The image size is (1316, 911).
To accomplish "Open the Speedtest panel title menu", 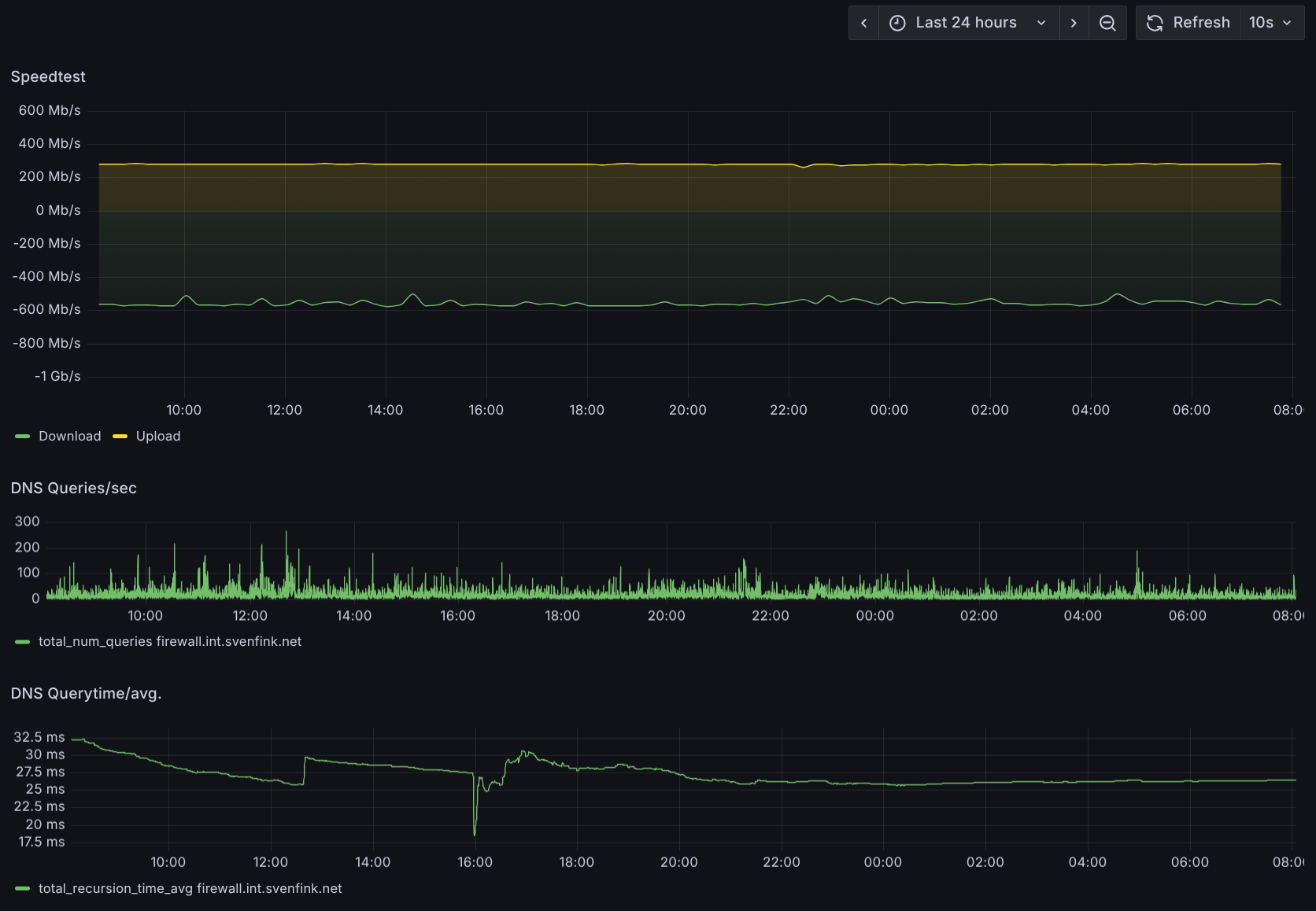I will click(x=48, y=76).
